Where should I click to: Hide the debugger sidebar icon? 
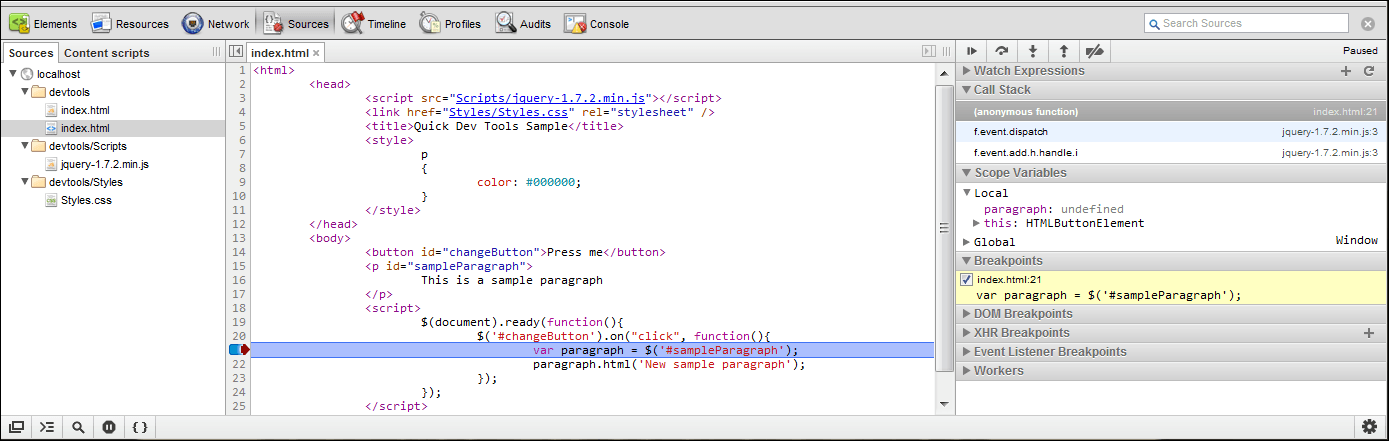pyautogui.click(x=927, y=52)
